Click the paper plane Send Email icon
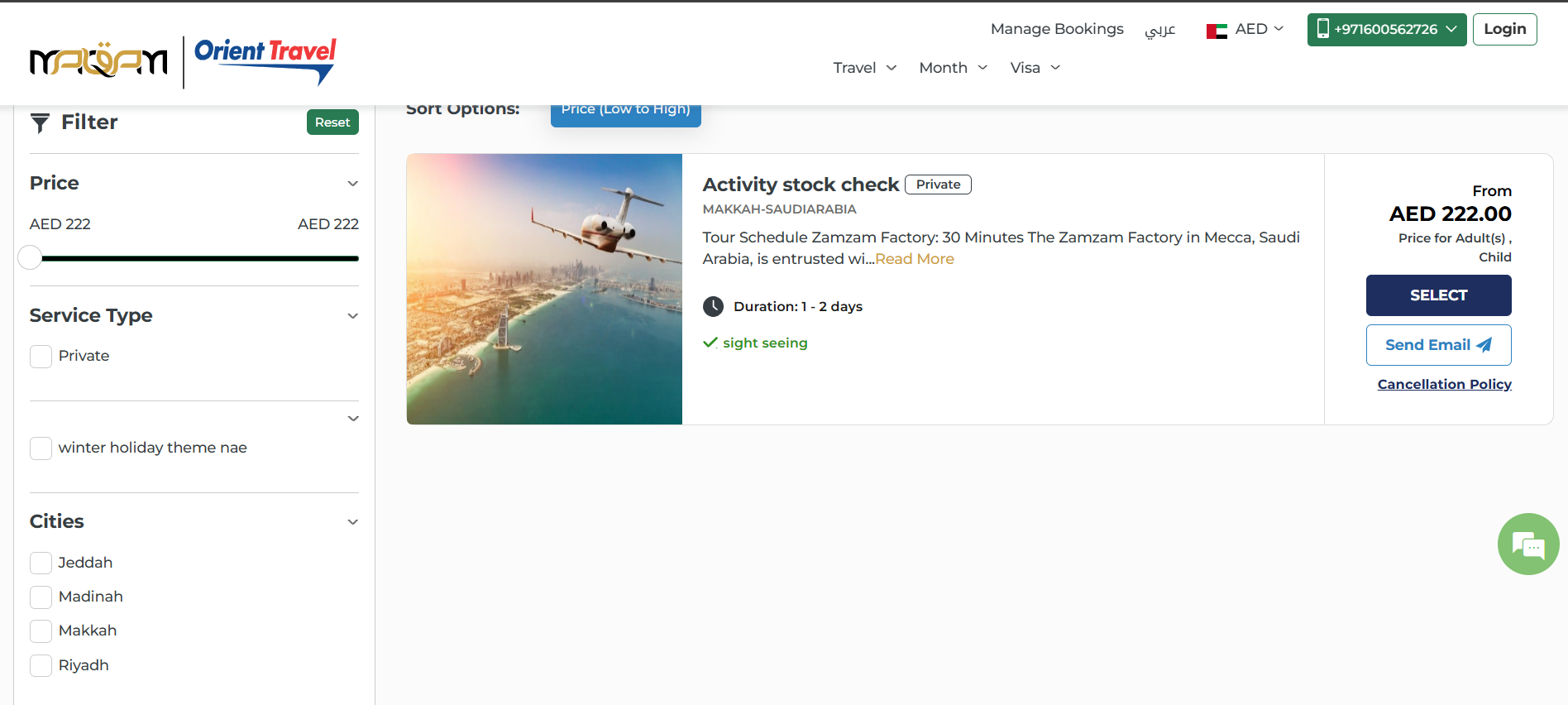The width and height of the screenshot is (1568, 705). coord(1484,345)
